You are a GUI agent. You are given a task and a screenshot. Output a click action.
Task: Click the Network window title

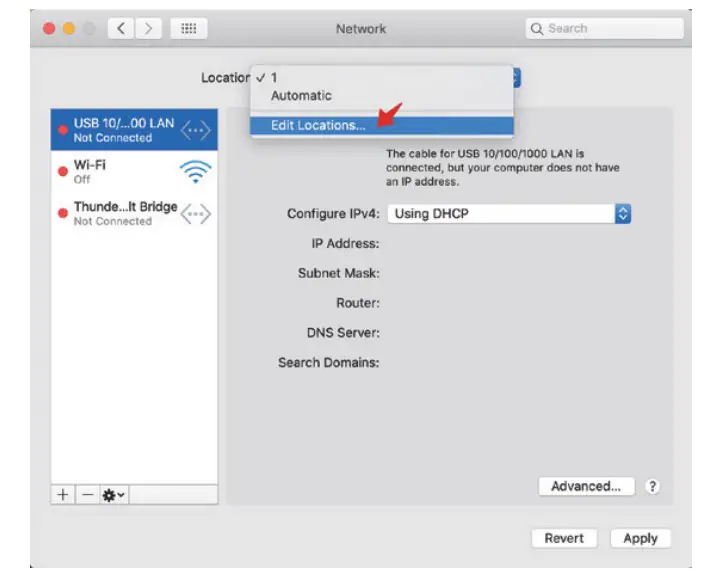point(361,29)
